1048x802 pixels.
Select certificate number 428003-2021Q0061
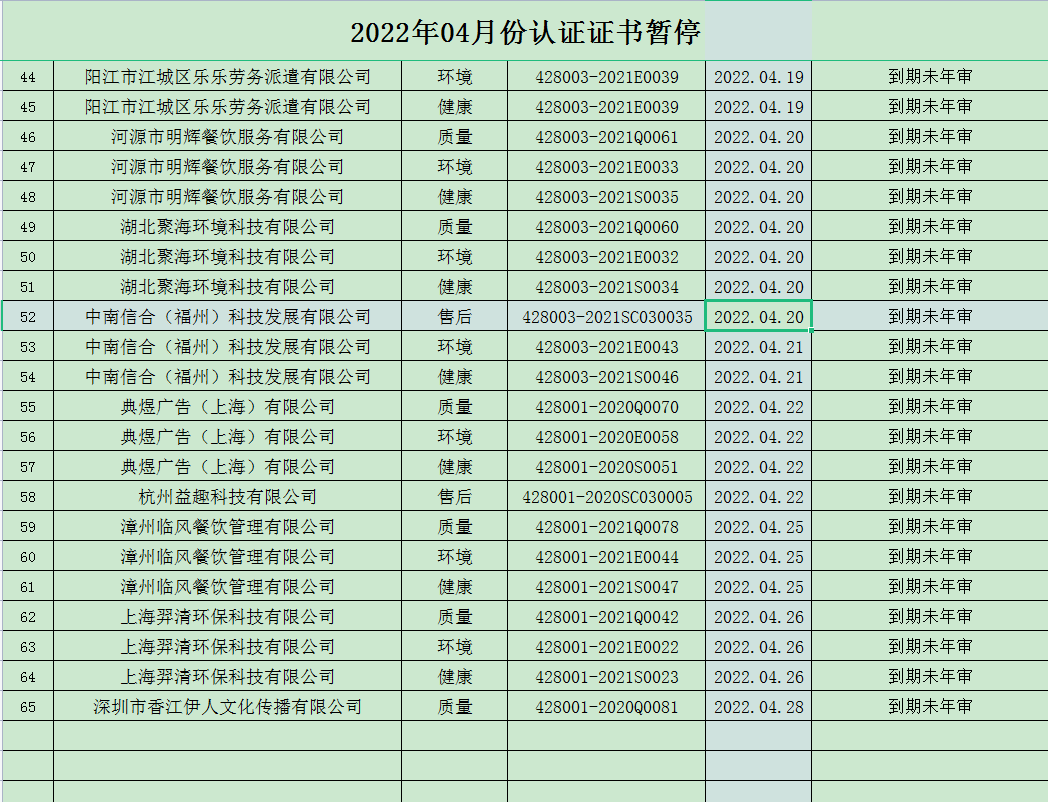pyautogui.click(x=606, y=137)
